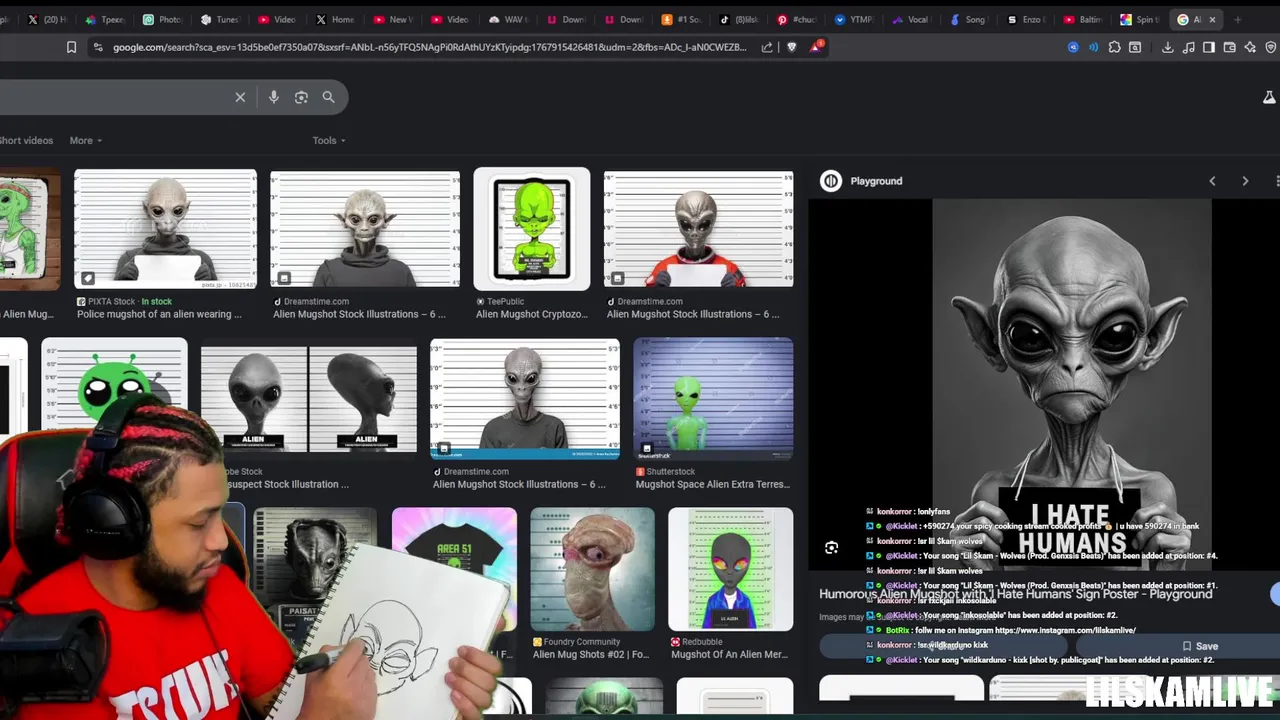Viewport: 1280px width, 720px height.
Task: Select PIXTA alien holding blank sign thumbnail
Action: [x=165, y=229]
